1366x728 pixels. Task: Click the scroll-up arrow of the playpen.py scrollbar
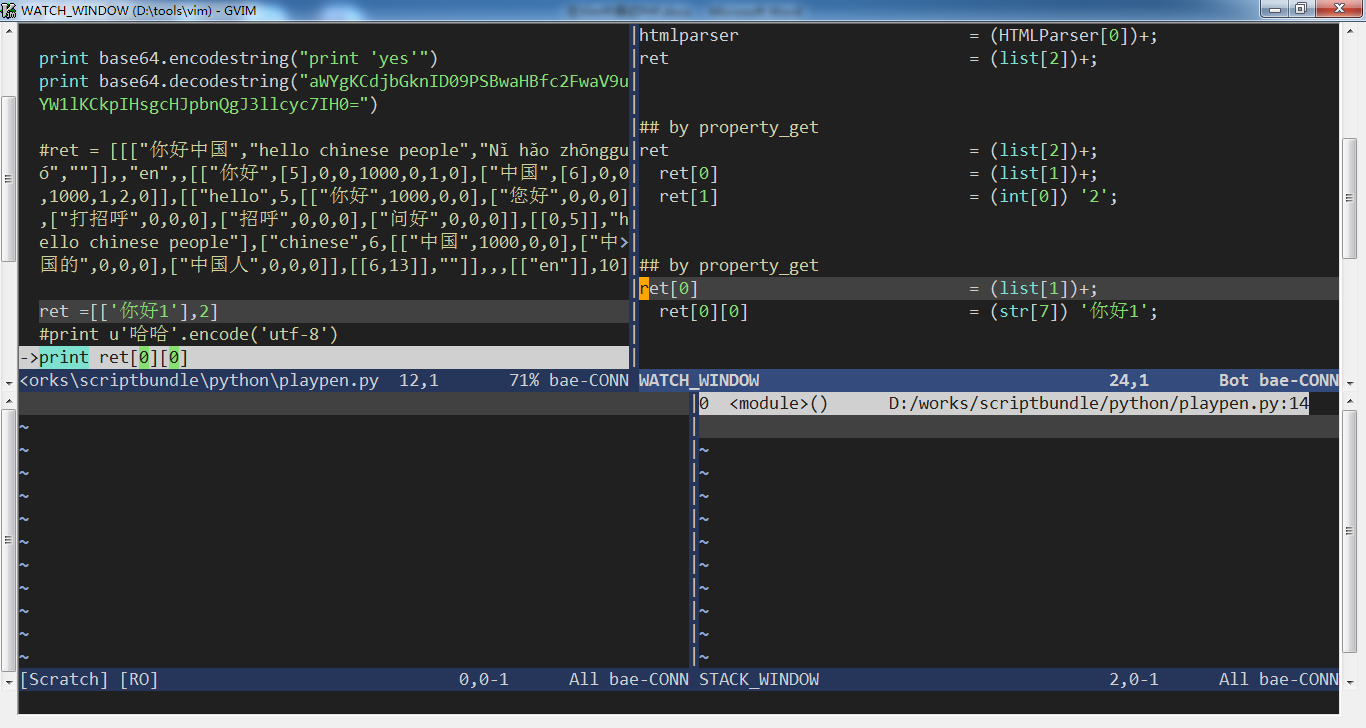9,31
